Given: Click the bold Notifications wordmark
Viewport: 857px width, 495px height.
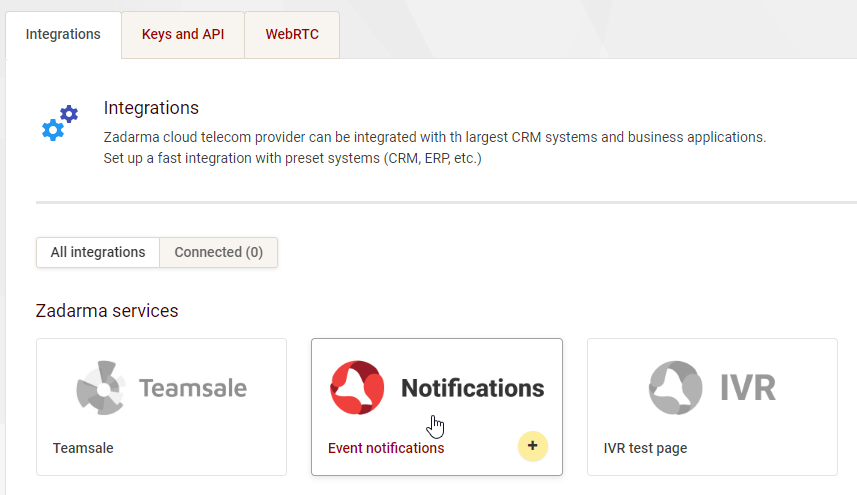Looking at the screenshot, I should pyautogui.click(x=473, y=388).
